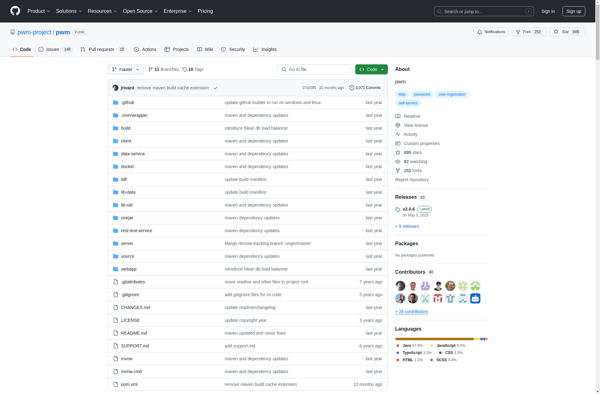The height and width of the screenshot is (394, 600).
Task: Open the Pull requests tab
Action: [x=103, y=49]
